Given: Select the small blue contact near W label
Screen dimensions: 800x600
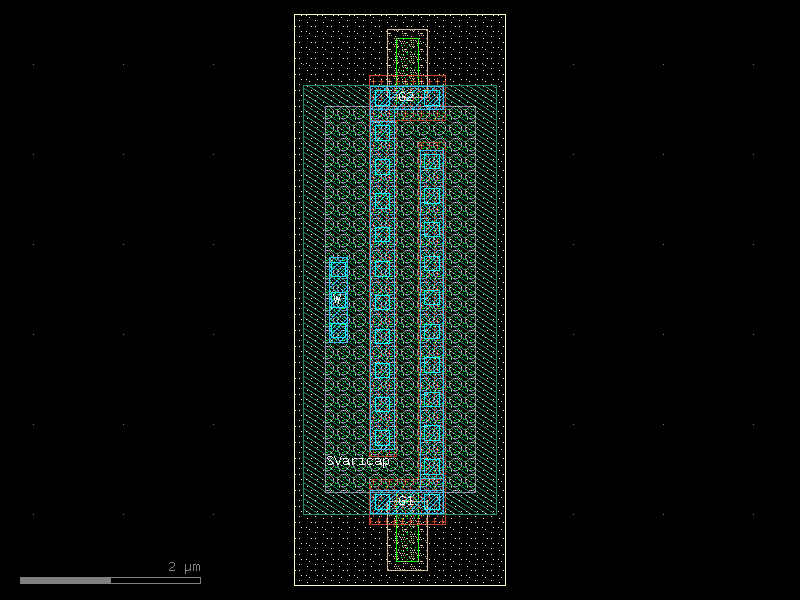Looking at the screenshot, I should (x=339, y=268).
